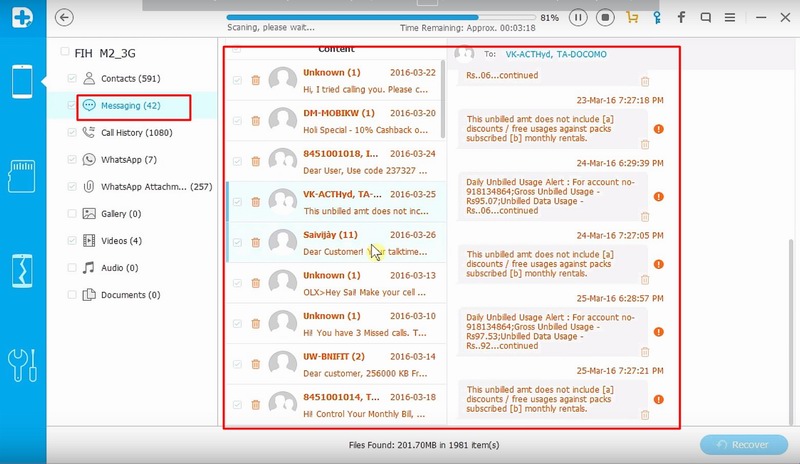Select the SD card recovery sidebar icon
This screenshot has width=800, height=464.
[x=23, y=175]
